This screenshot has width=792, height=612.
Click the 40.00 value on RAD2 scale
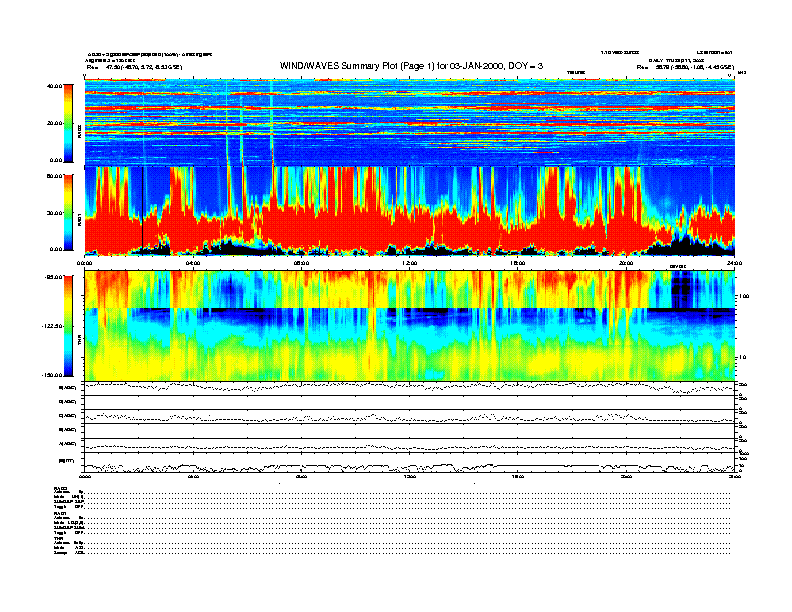pyautogui.click(x=54, y=86)
